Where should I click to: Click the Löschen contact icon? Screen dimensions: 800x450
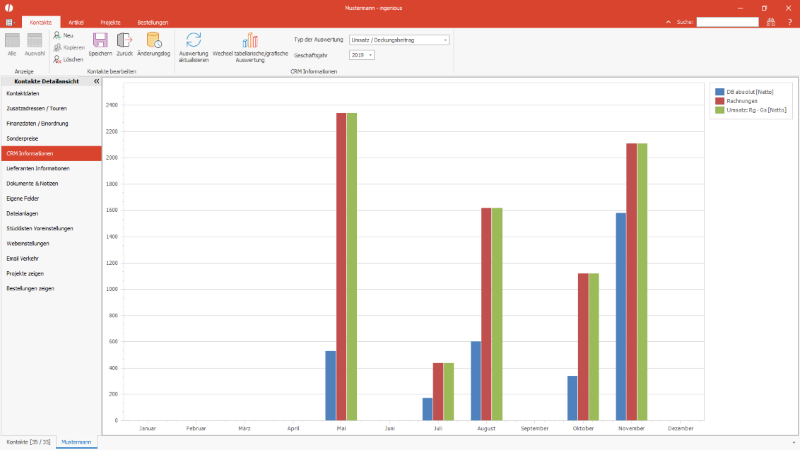(58, 60)
